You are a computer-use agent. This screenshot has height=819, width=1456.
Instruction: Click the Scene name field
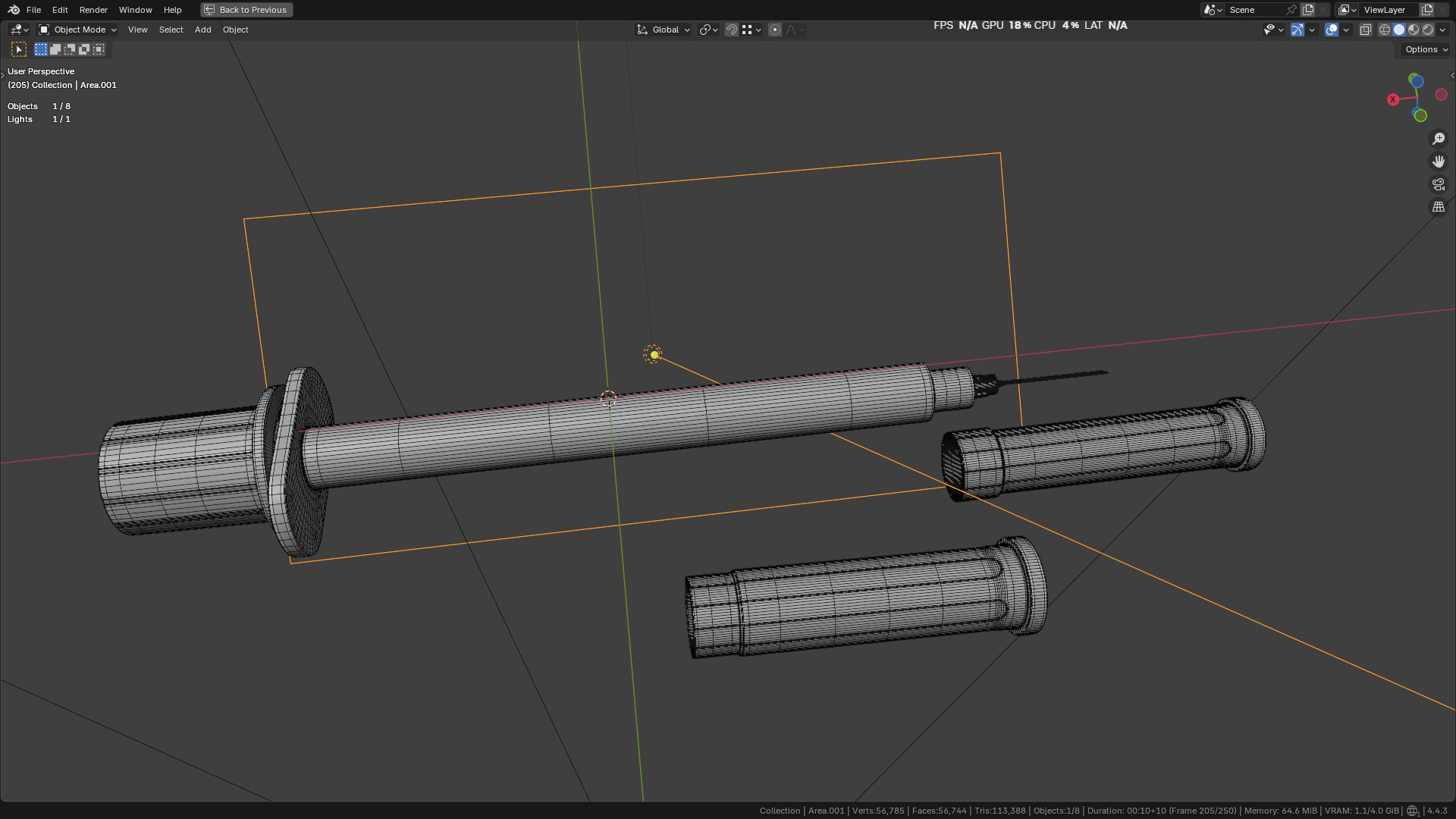tap(1255, 10)
